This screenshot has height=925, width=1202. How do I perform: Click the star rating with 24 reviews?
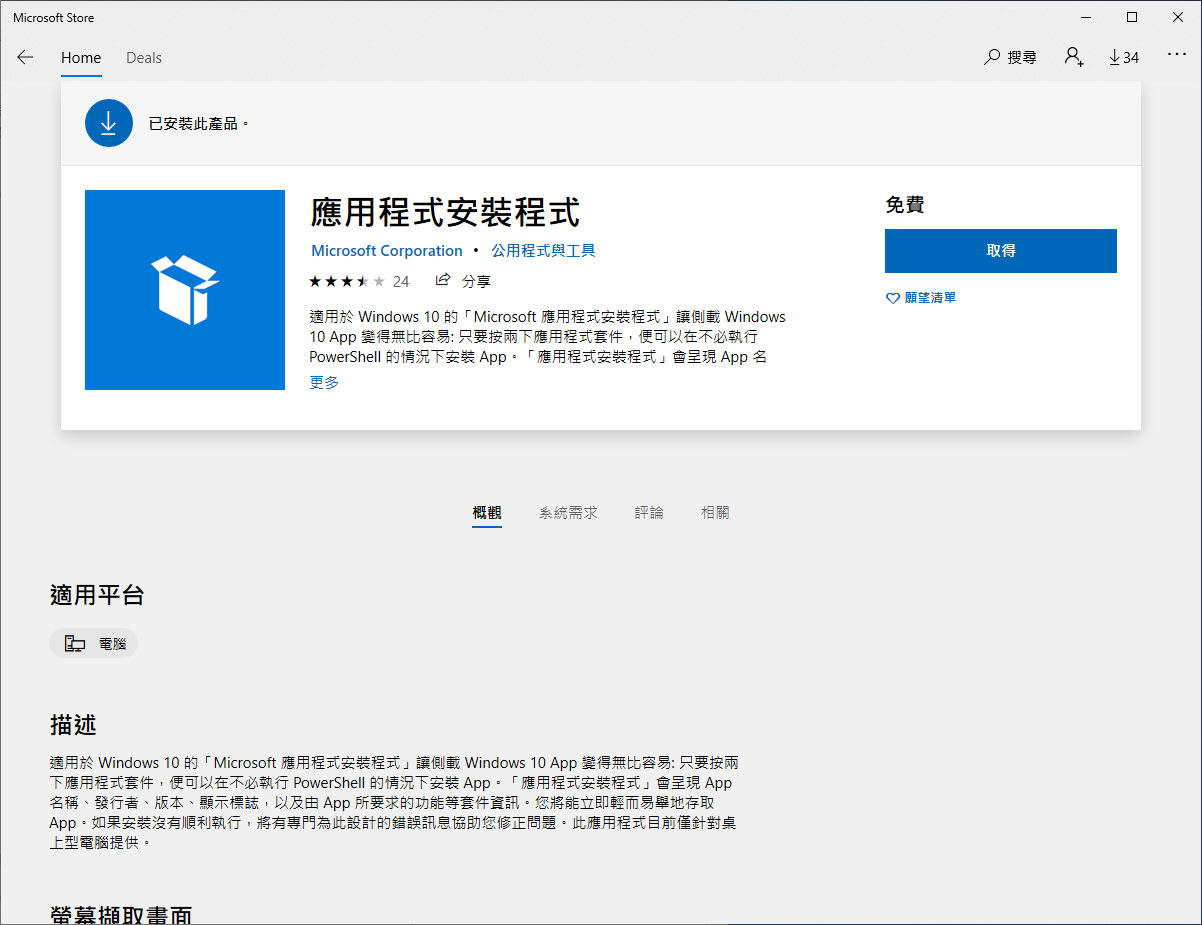[x=359, y=281]
